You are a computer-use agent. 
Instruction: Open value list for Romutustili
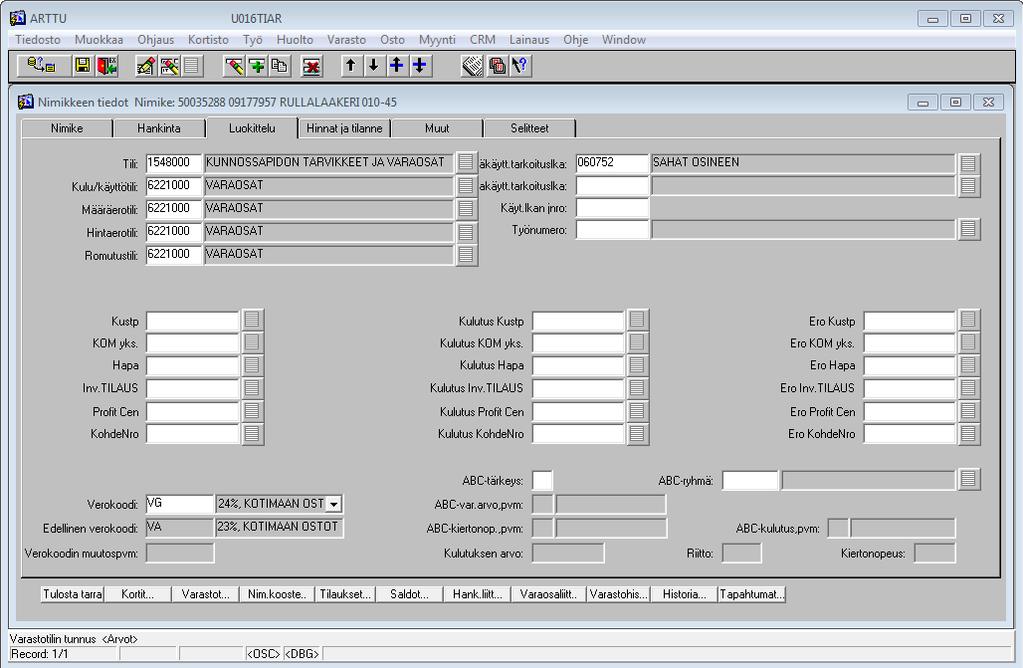(x=466, y=254)
